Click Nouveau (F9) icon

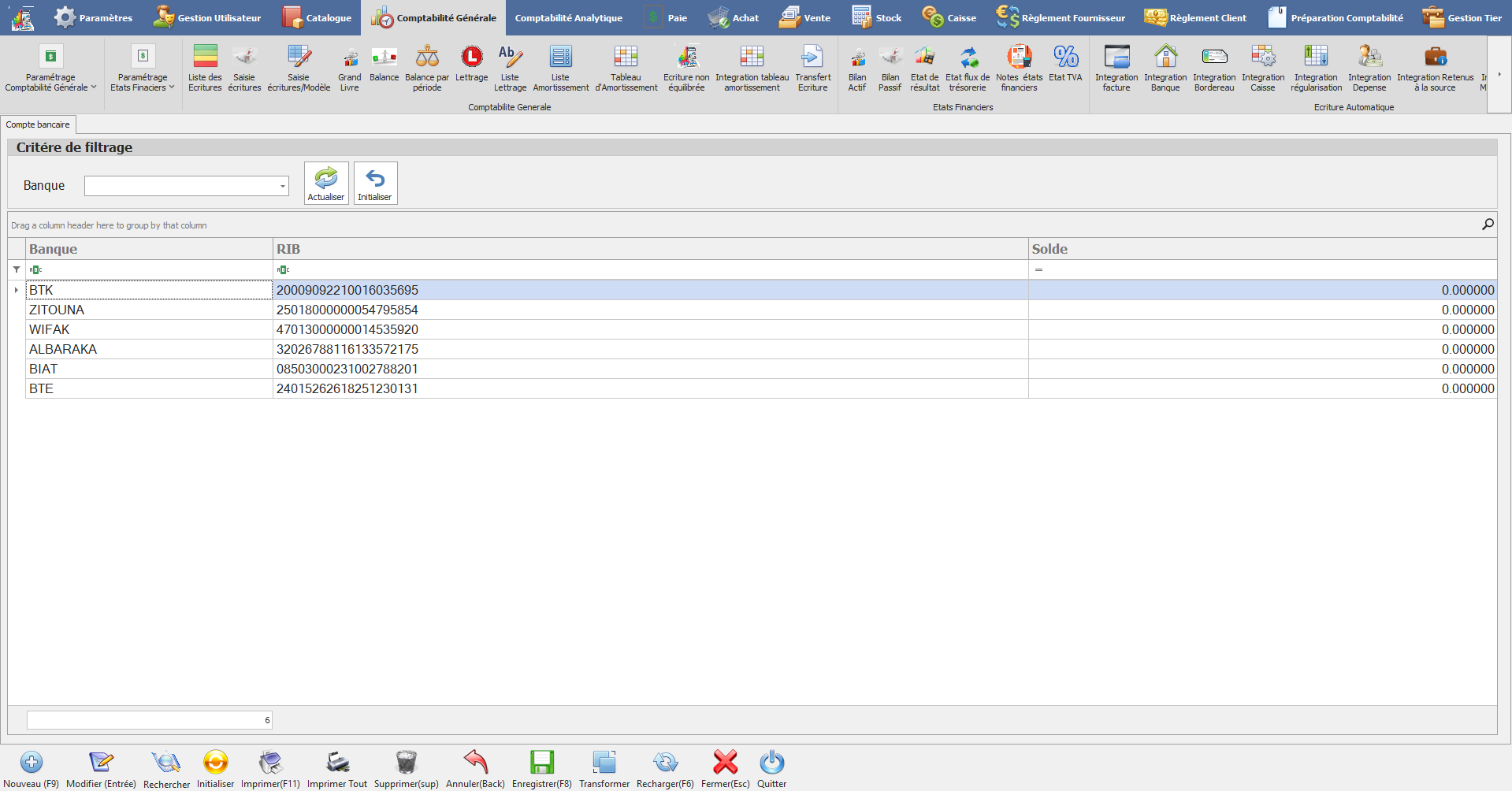[x=32, y=762]
